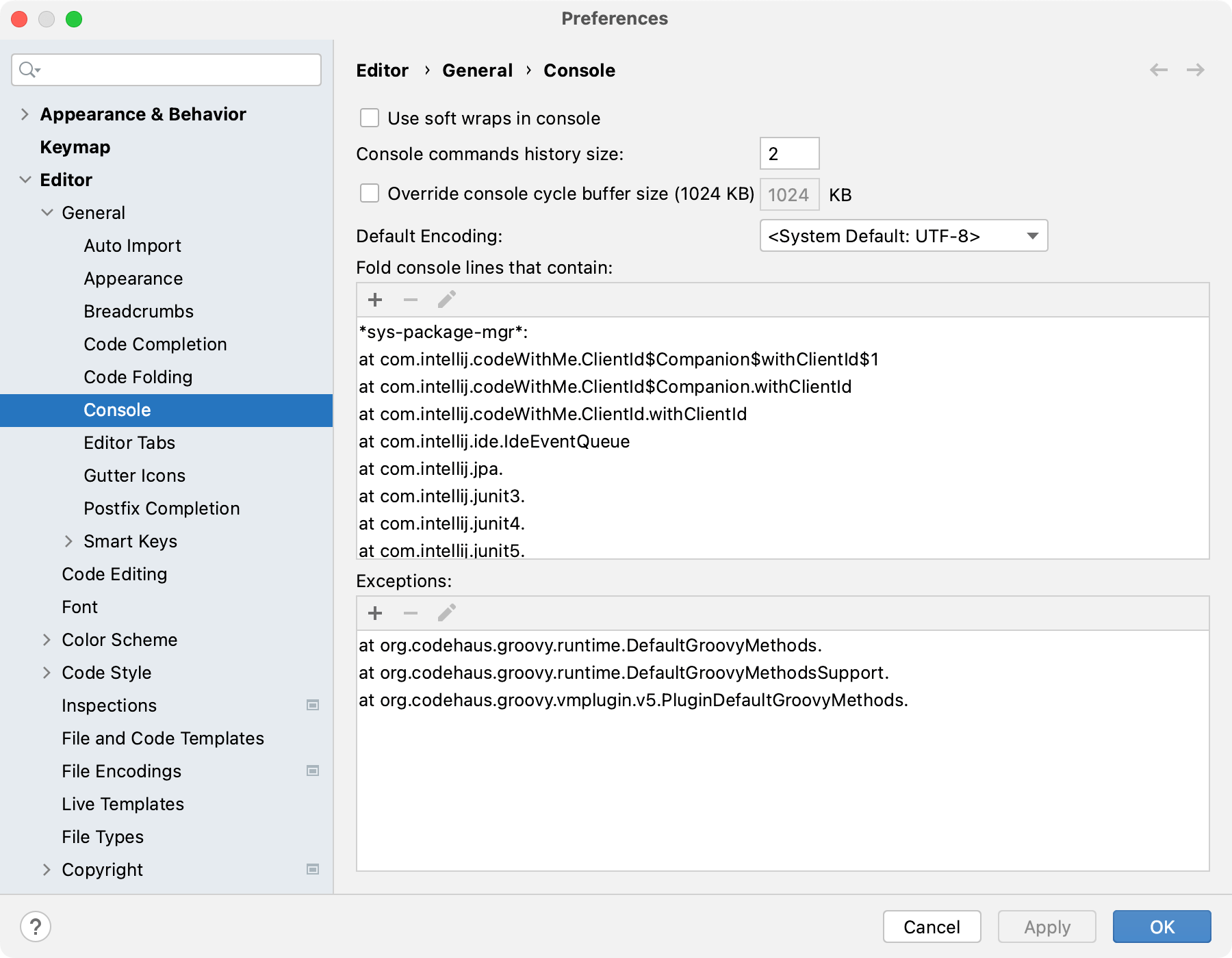Navigate back with the left arrow icon
1232x958 pixels.
tap(1157, 70)
